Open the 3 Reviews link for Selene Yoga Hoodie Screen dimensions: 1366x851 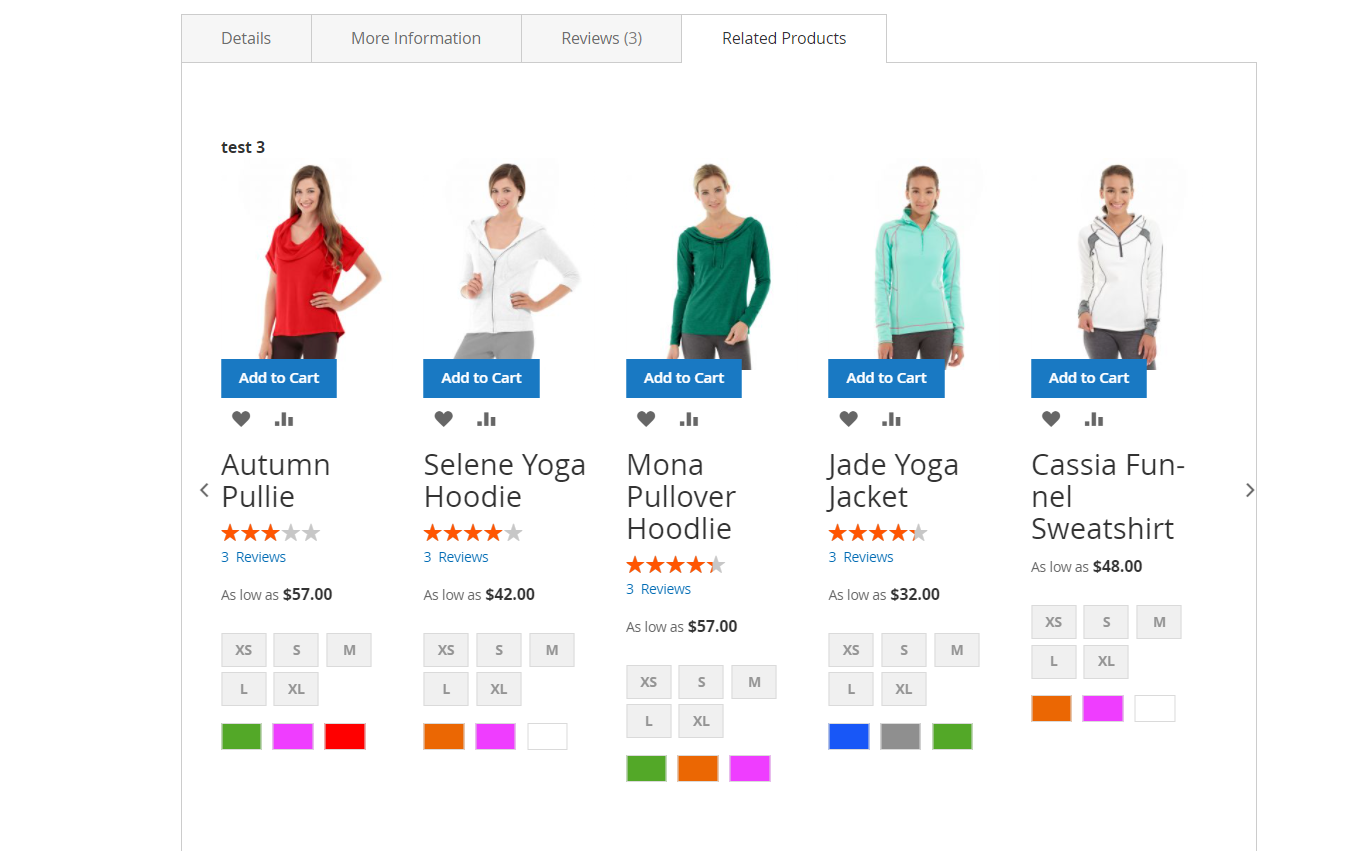pos(456,557)
